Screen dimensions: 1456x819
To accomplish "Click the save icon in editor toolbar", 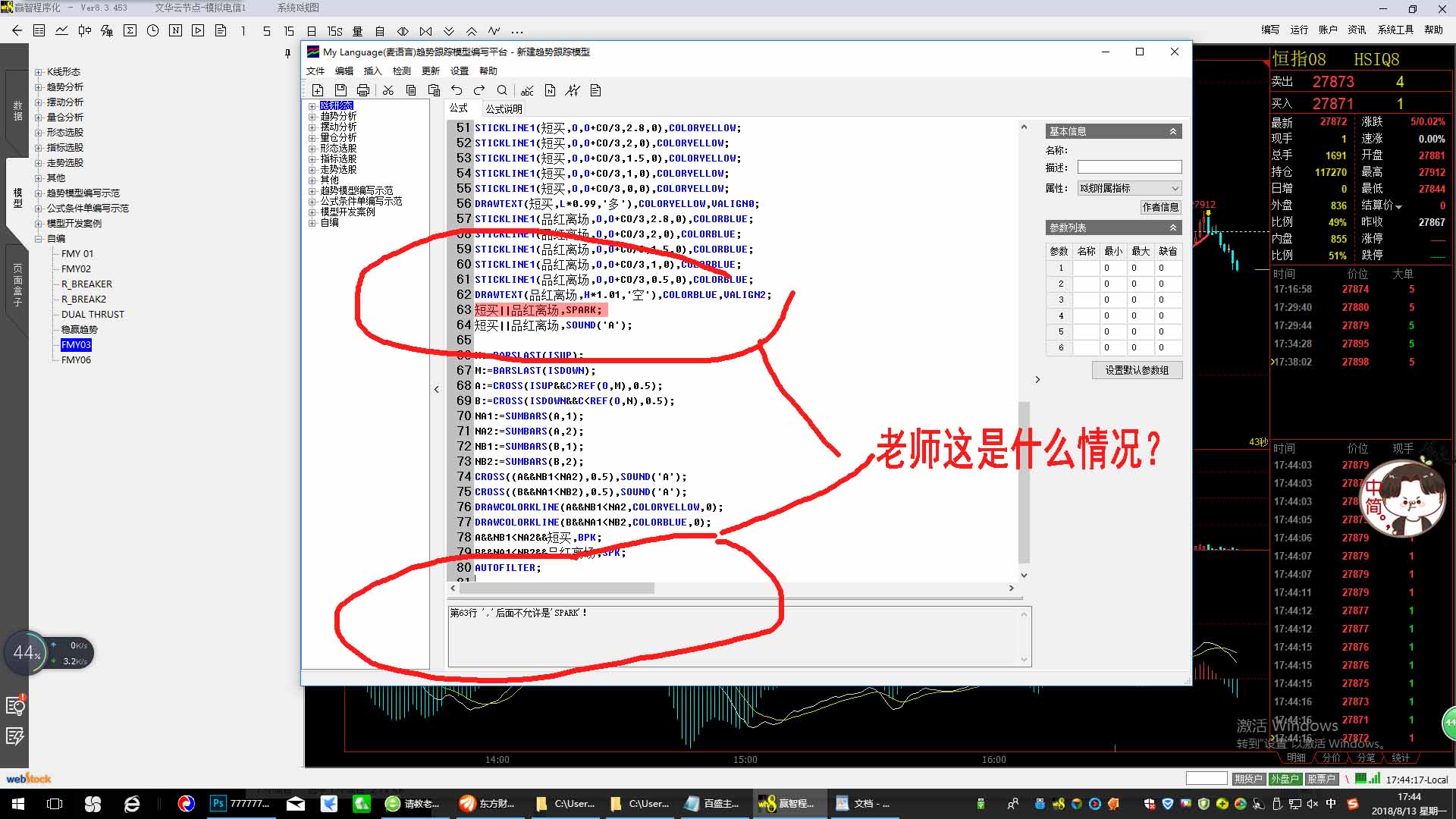I will (340, 90).
